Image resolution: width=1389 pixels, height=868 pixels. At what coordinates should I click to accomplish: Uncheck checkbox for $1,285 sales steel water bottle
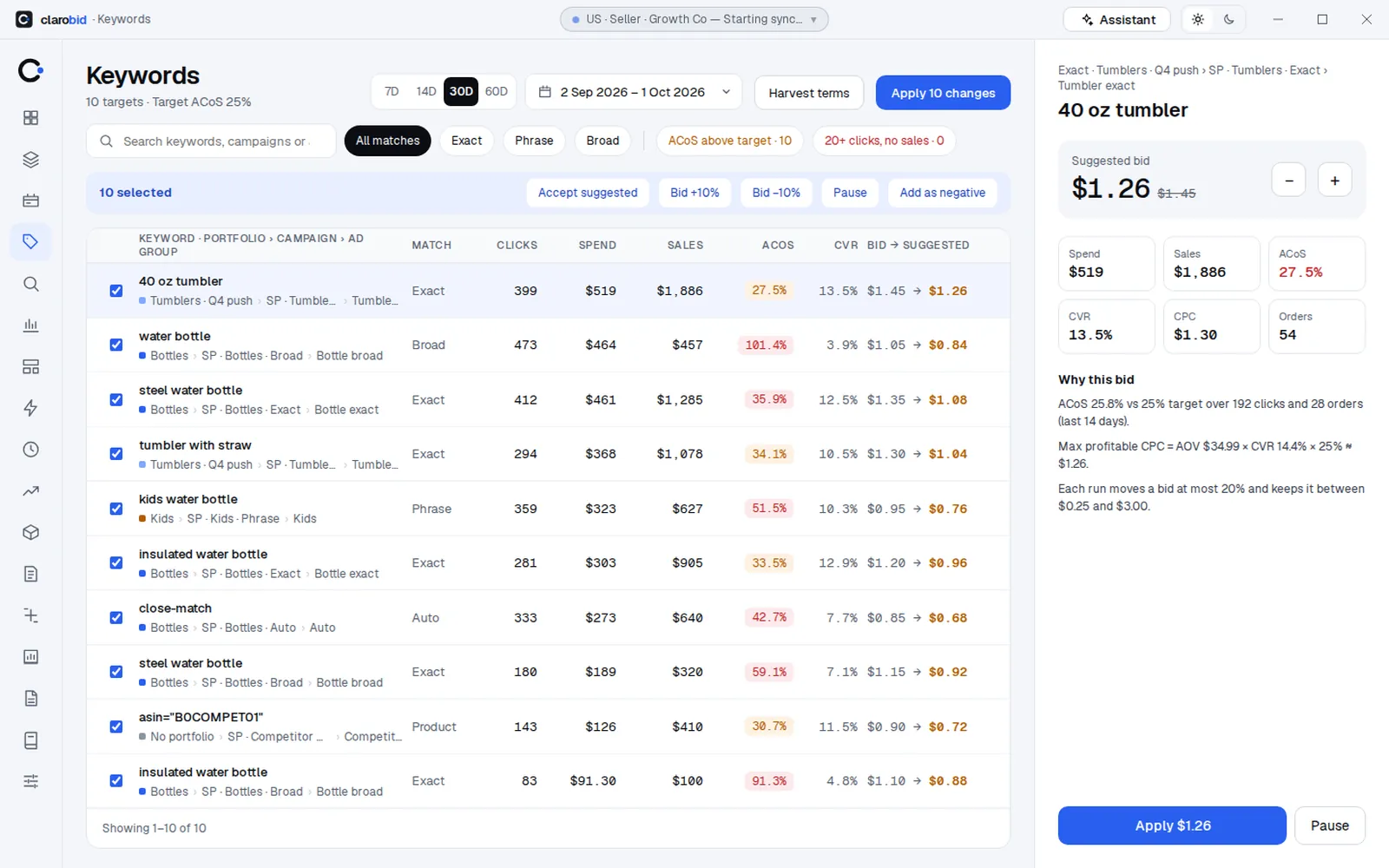click(116, 400)
